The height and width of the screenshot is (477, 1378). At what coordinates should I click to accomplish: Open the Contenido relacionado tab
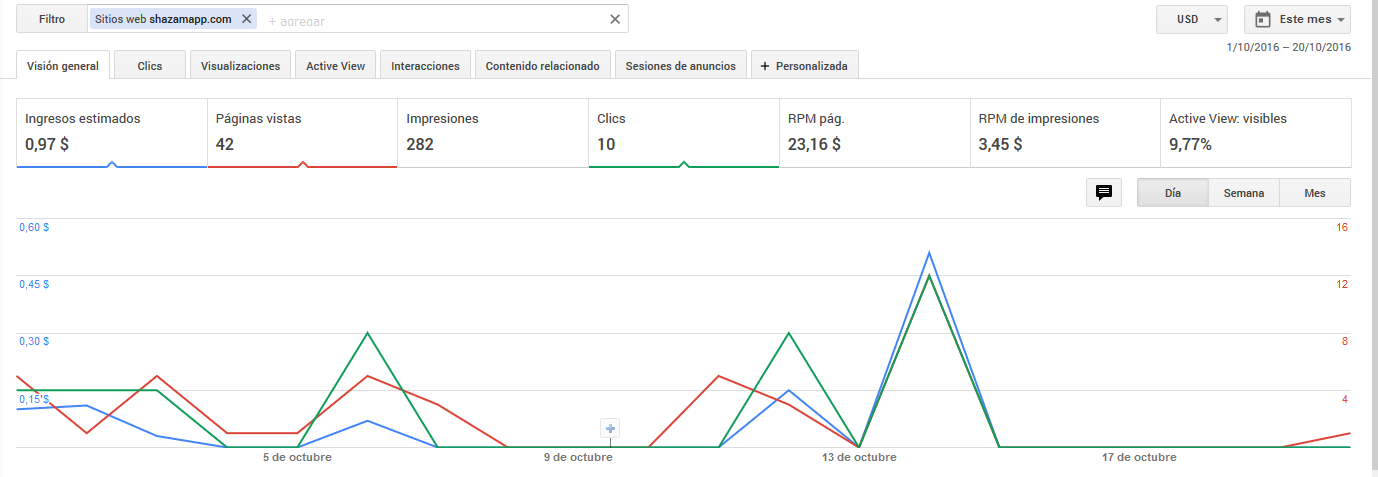543,66
